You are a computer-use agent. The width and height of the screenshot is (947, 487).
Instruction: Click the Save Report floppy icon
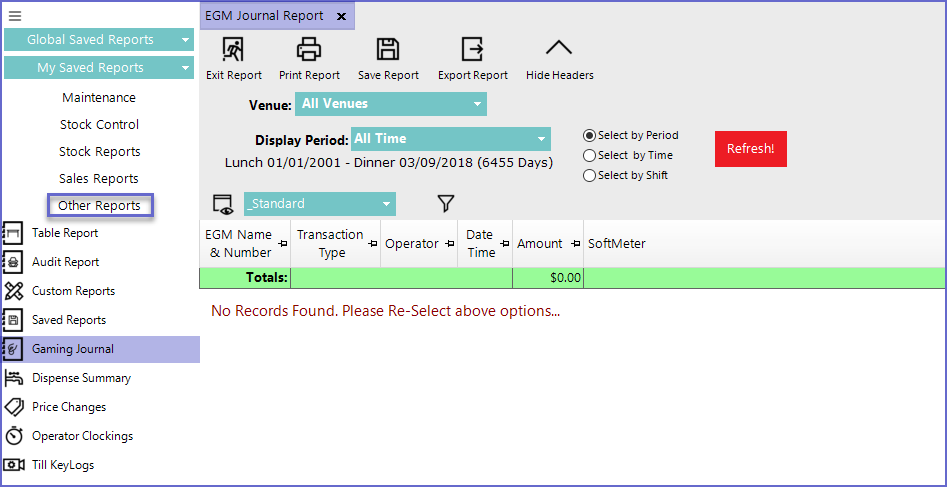point(387,50)
